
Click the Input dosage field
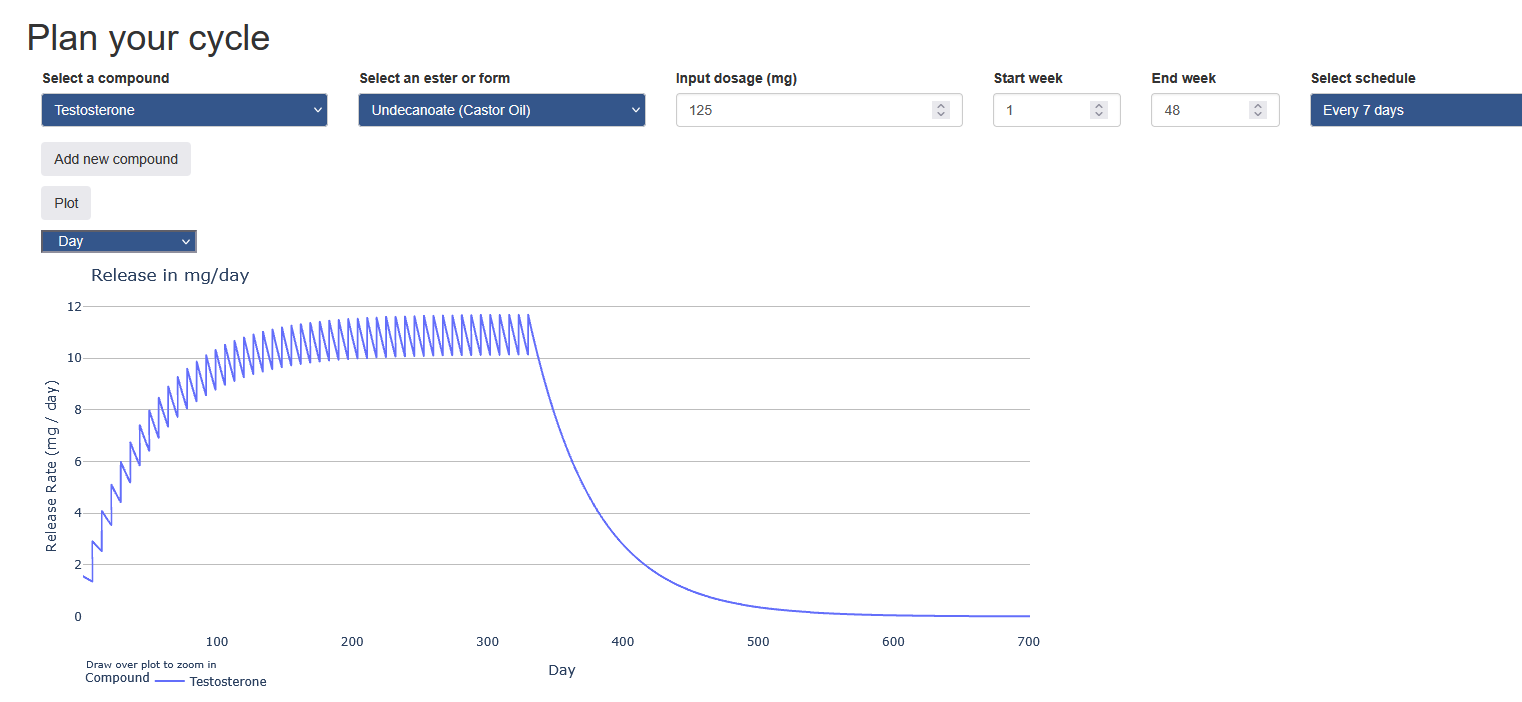[x=800, y=110]
